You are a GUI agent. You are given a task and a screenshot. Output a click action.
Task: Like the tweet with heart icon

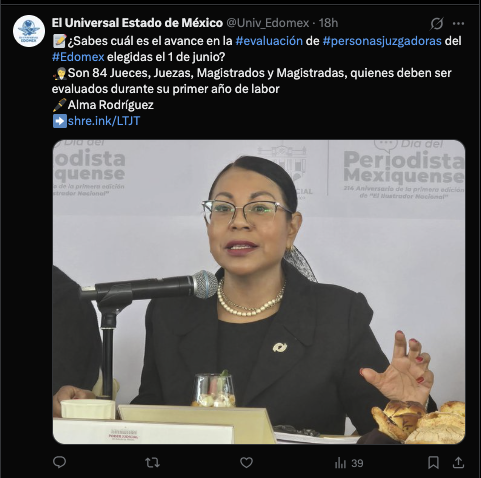click(x=246, y=463)
